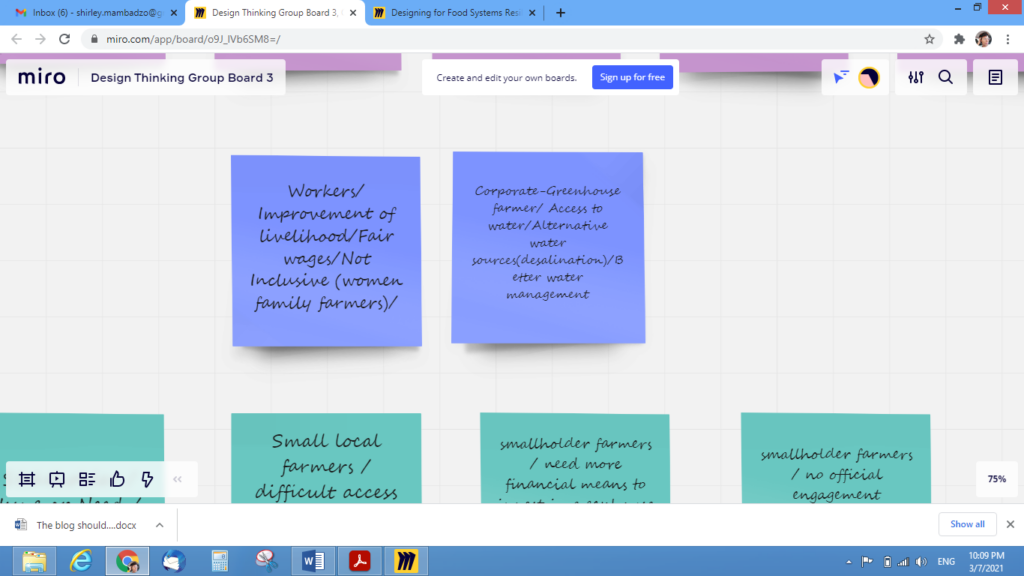Show hidden system tray icons

[x=849, y=562]
